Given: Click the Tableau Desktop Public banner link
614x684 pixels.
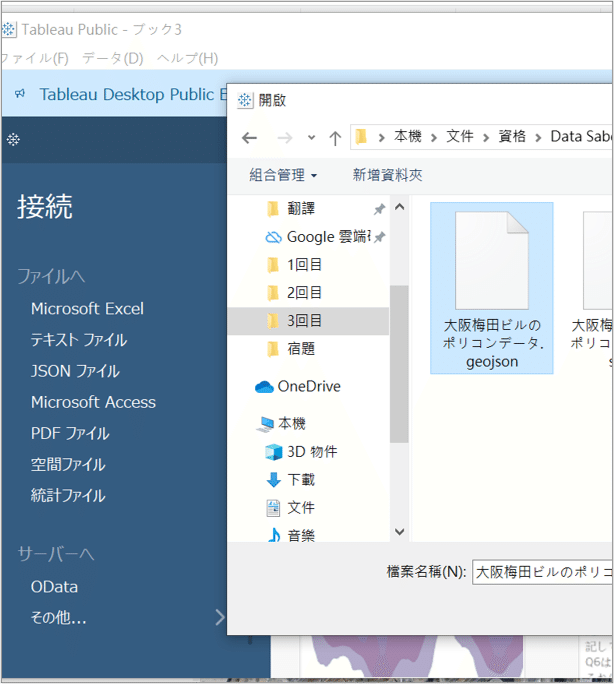Looking at the screenshot, I should [x=133, y=94].
